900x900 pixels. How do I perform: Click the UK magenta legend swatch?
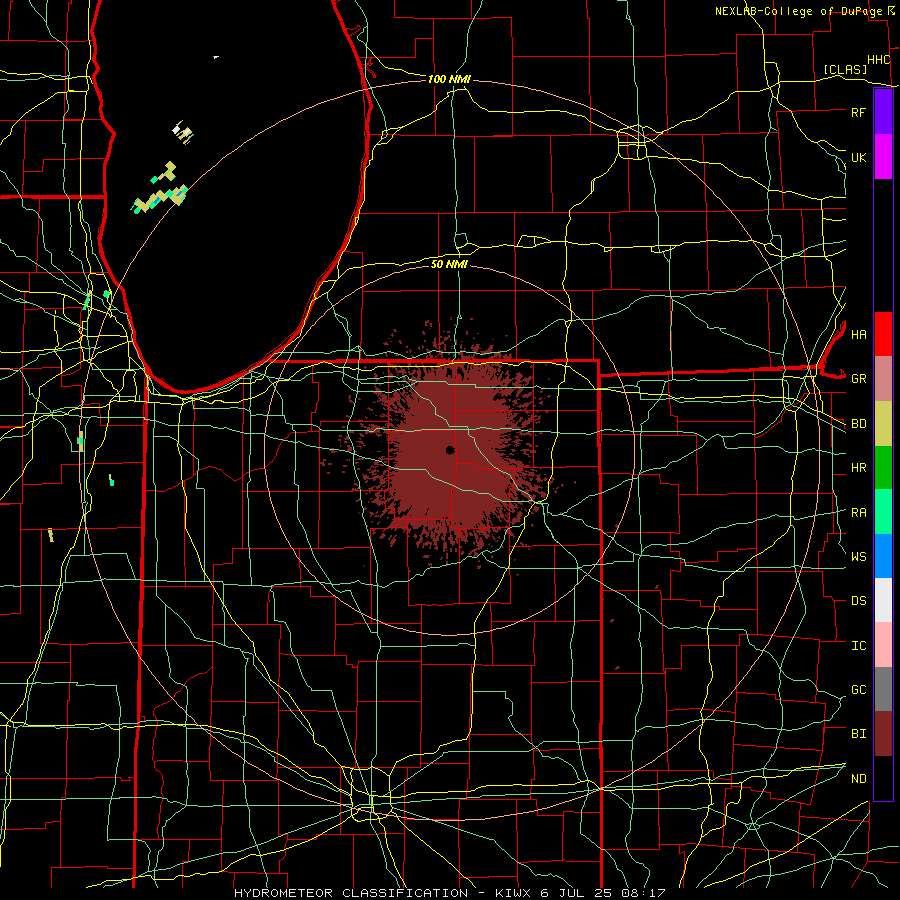coord(883,157)
